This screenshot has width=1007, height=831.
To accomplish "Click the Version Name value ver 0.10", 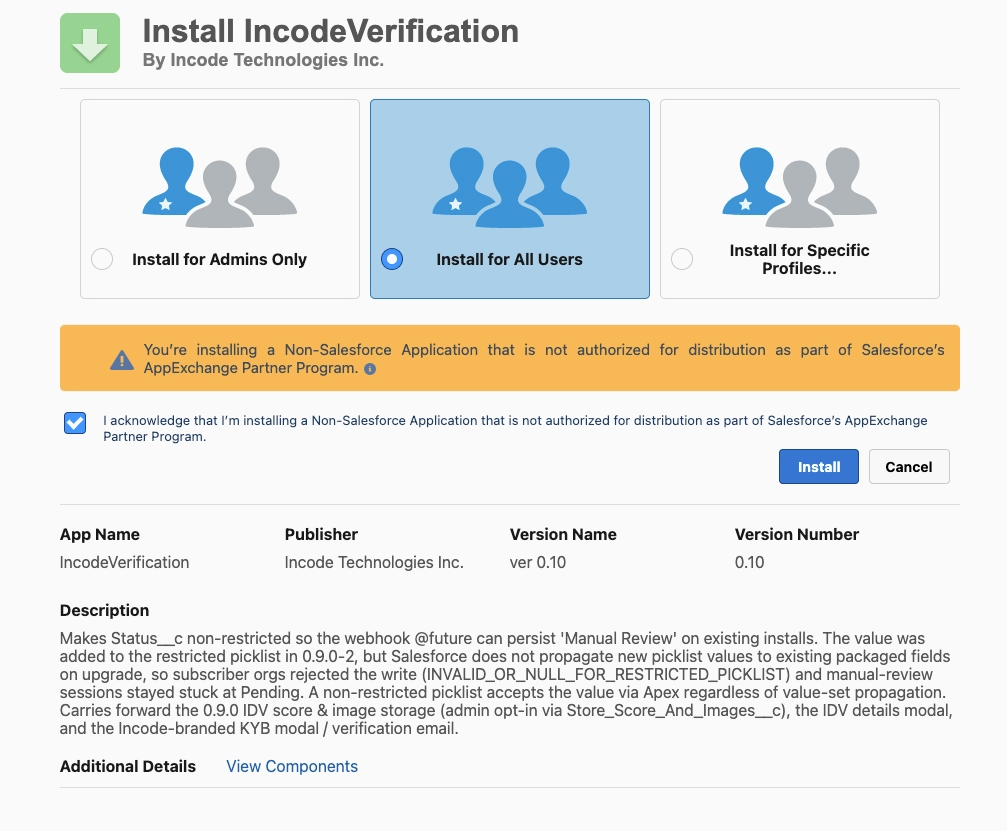I will (538, 563).
